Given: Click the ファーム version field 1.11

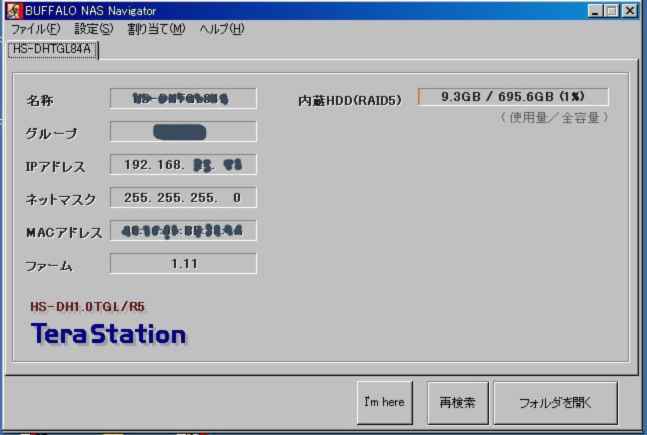Looking at the screenshot, I should 183,264.
